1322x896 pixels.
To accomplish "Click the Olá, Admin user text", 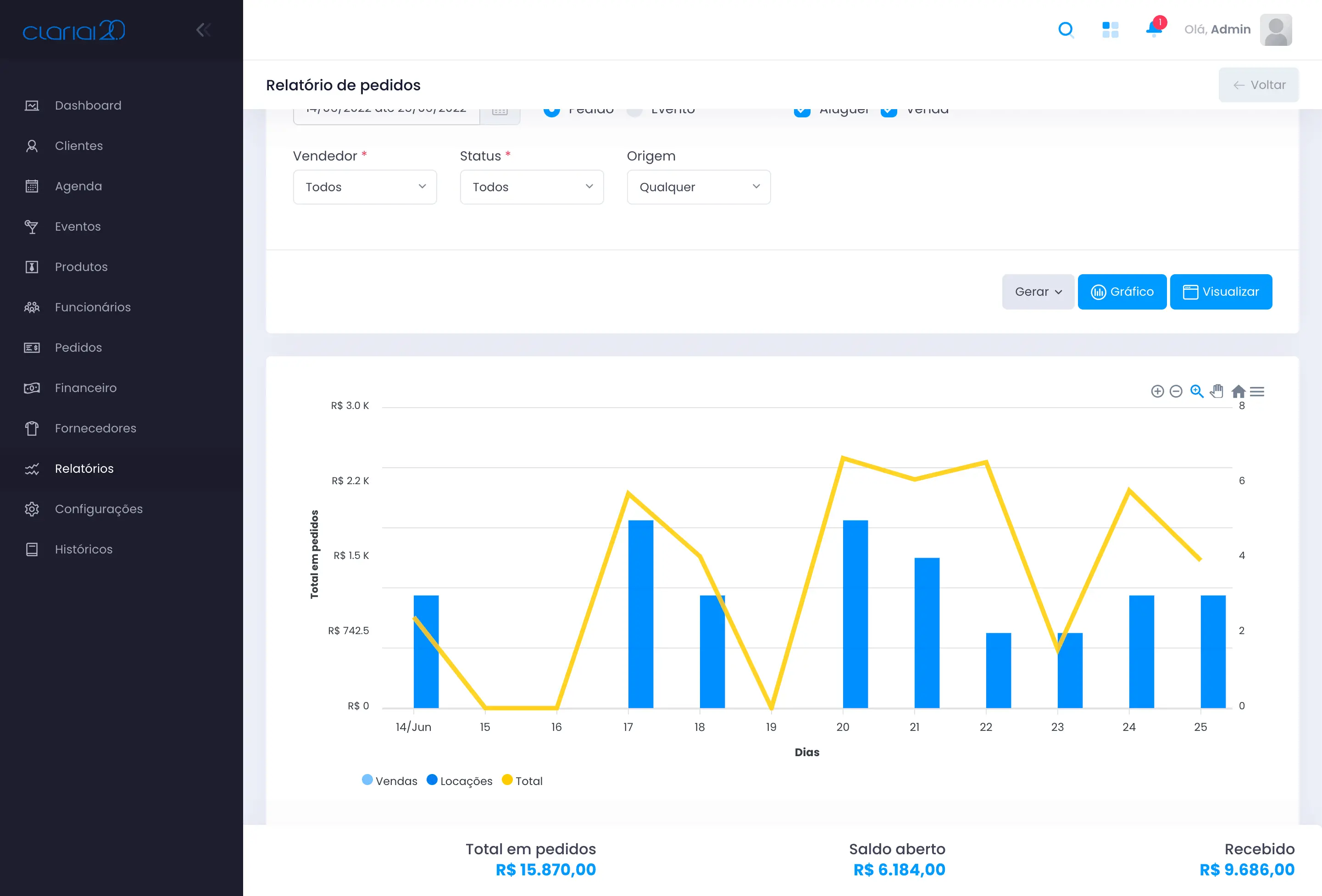I will [1217, 29].
